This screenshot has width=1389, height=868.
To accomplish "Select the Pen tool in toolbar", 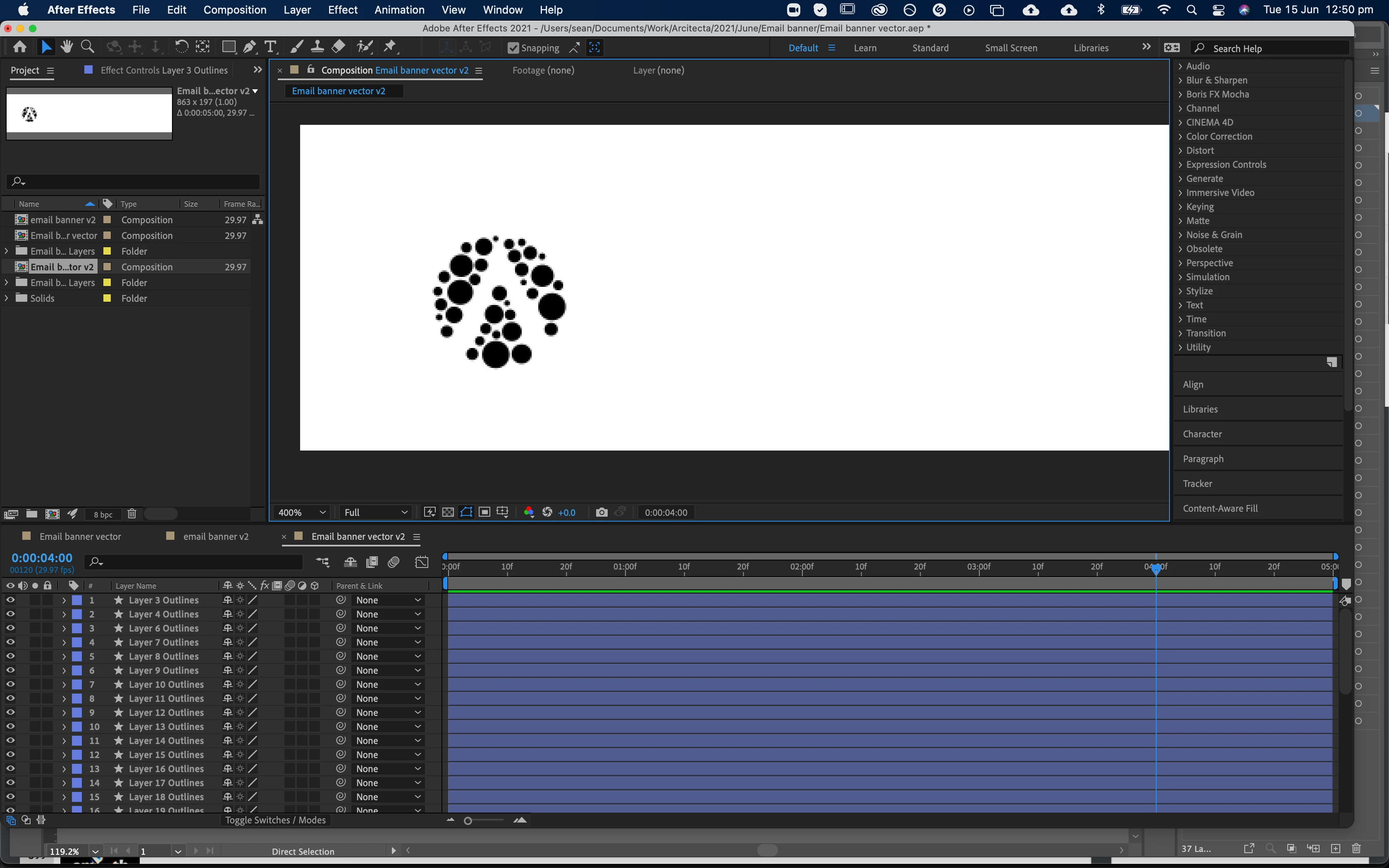I will coord(250,47).
